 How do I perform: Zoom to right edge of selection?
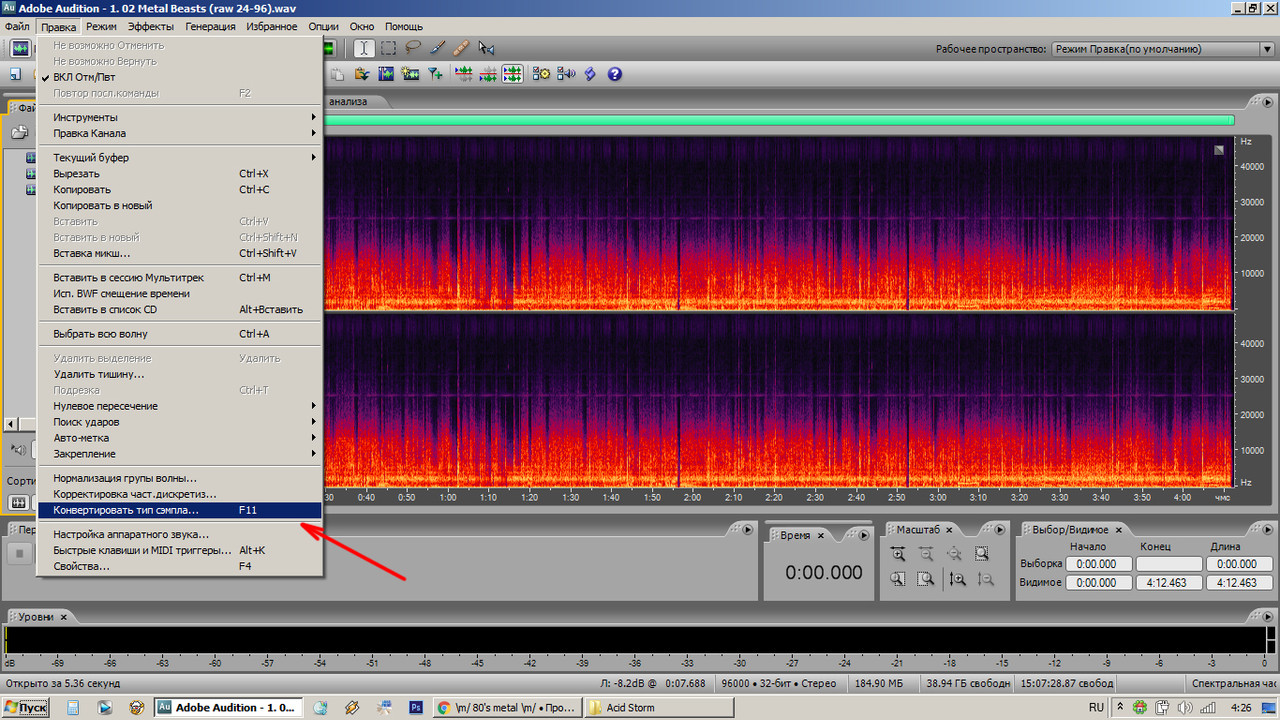click(x=926, y=579)
